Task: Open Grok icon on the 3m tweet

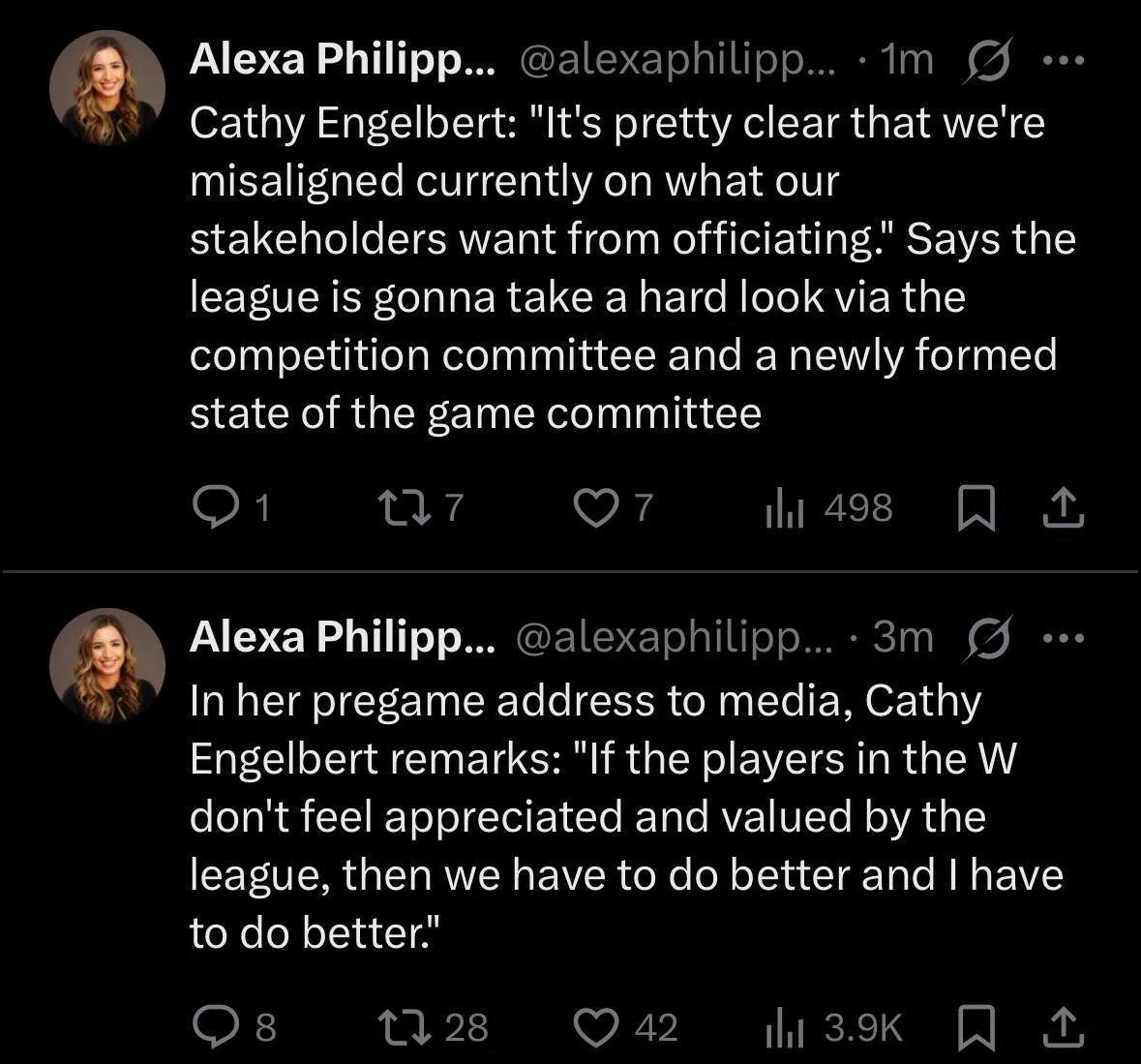Action: (x=989, y=637)
